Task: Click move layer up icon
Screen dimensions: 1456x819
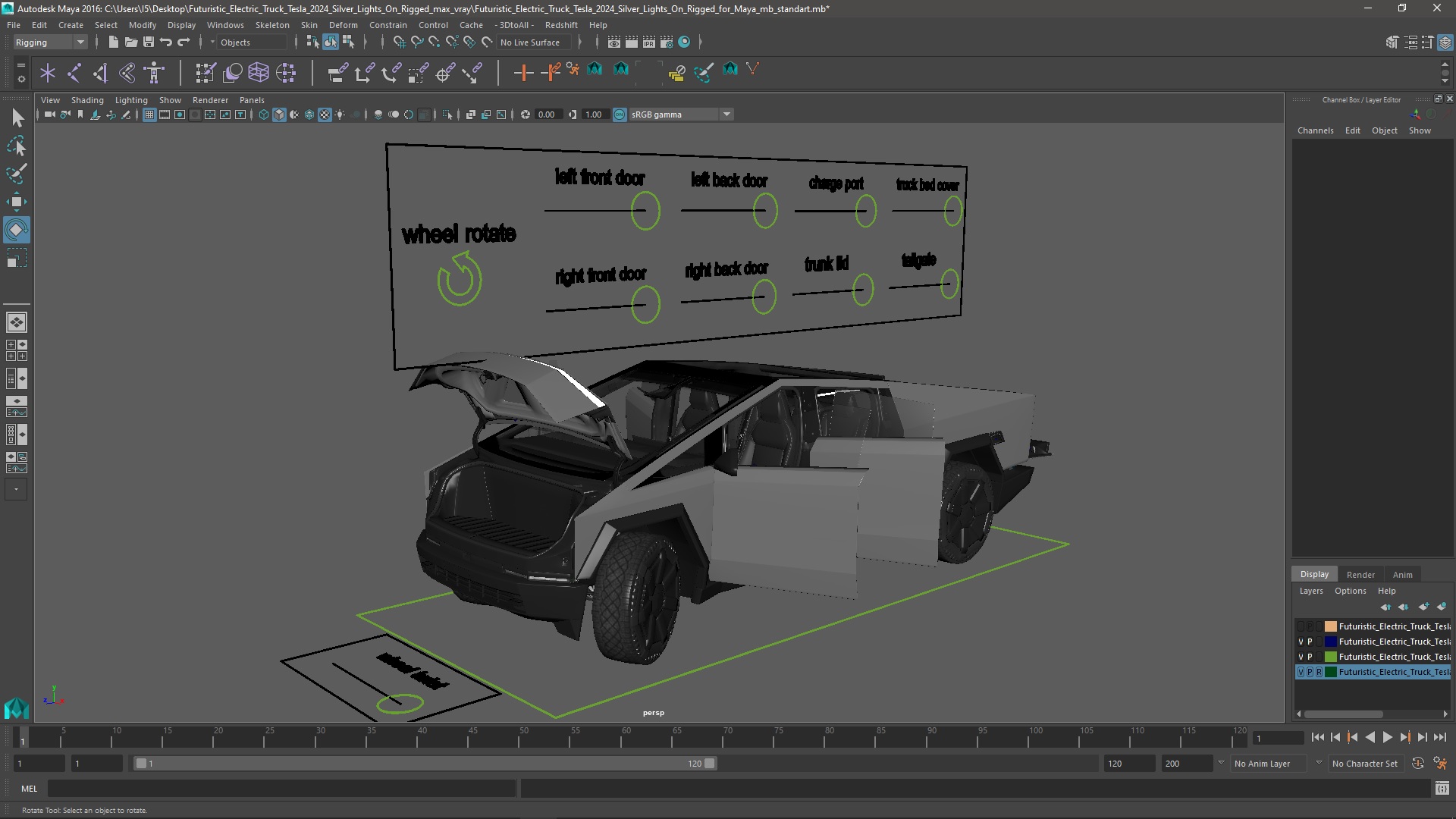Action: click(x=1385, y=607)
